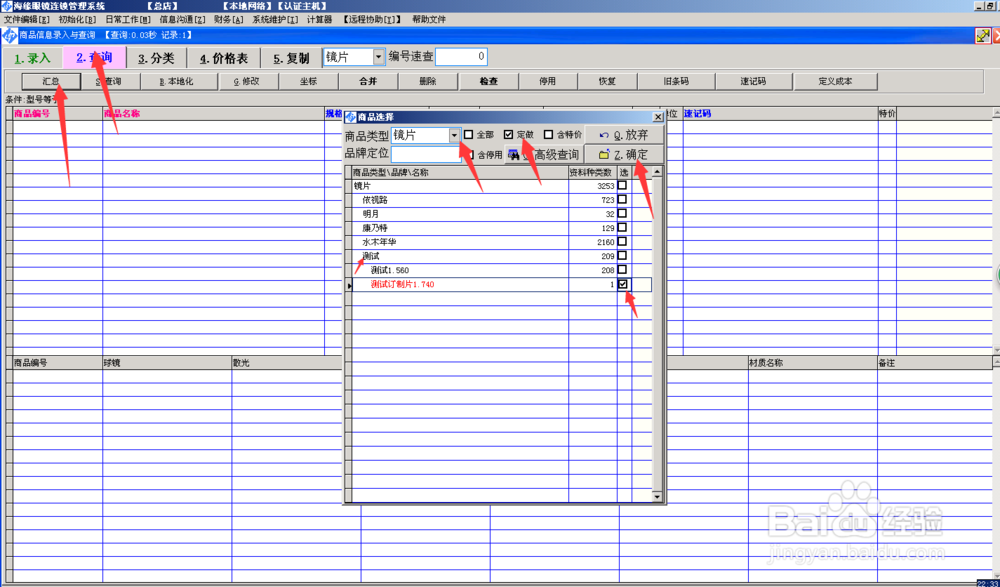The width and height of the screenshot is (1000, 587).
Task: Switch to the 4.价格表 tab
Action: click(x=224, y=58)
